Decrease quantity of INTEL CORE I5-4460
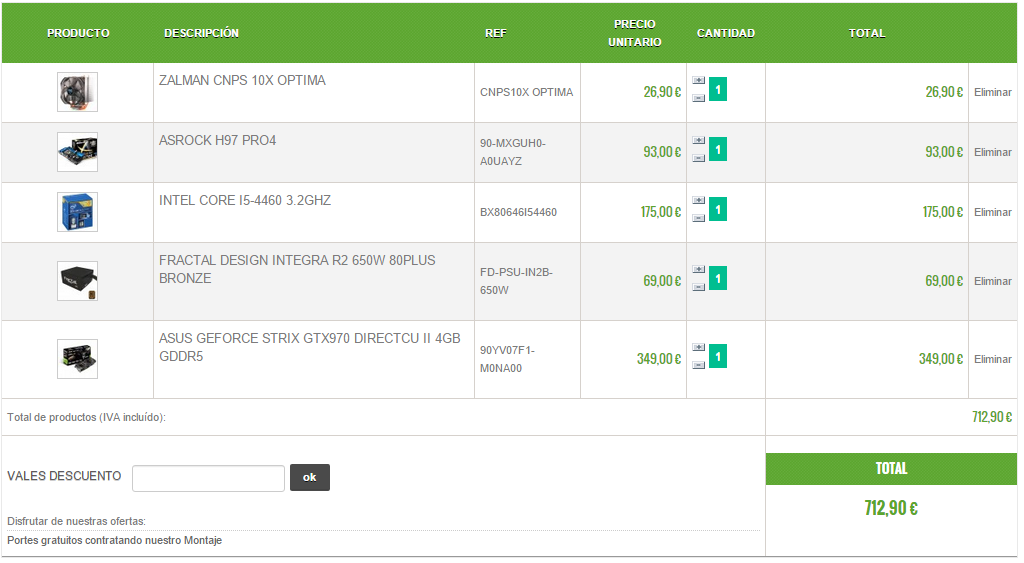 (x=699, y=218)
